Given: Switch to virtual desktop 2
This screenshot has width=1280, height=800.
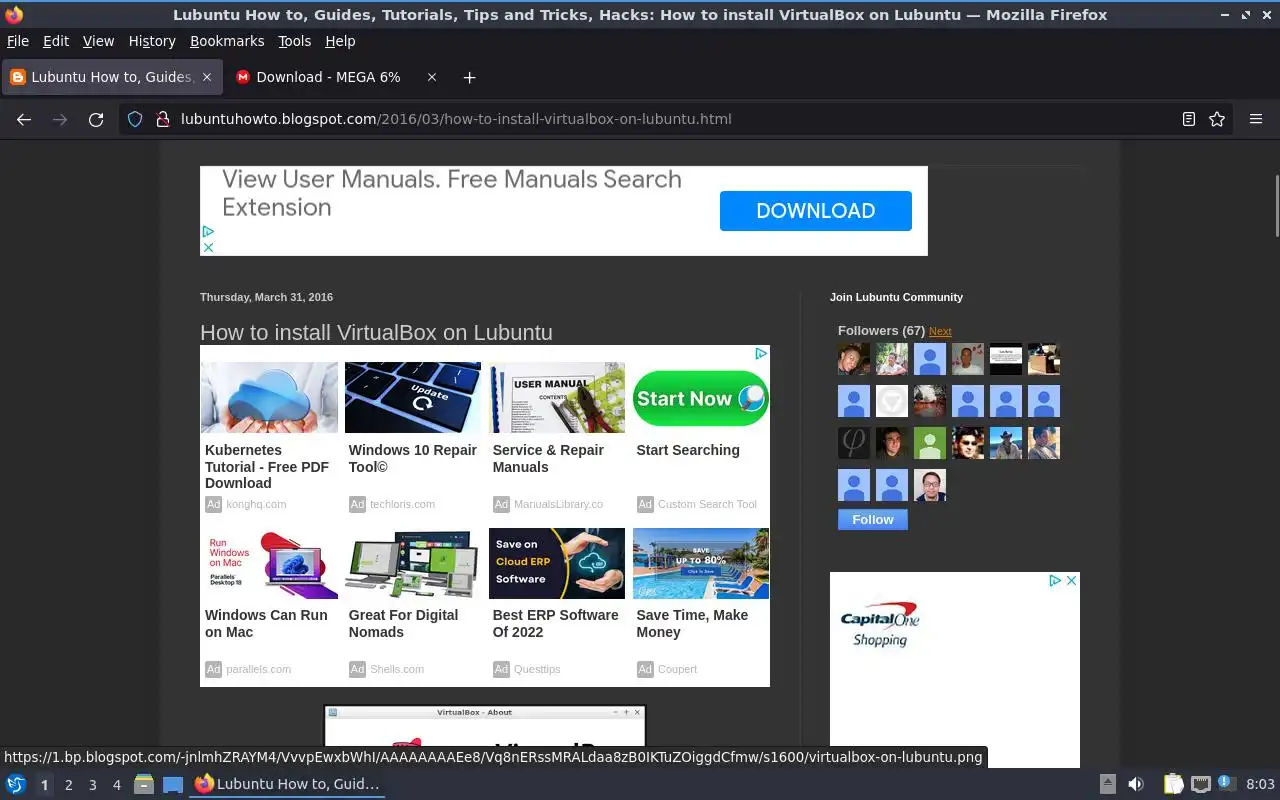Looking at the screenshot, I should pyautogui.click(x=68, y=785).
